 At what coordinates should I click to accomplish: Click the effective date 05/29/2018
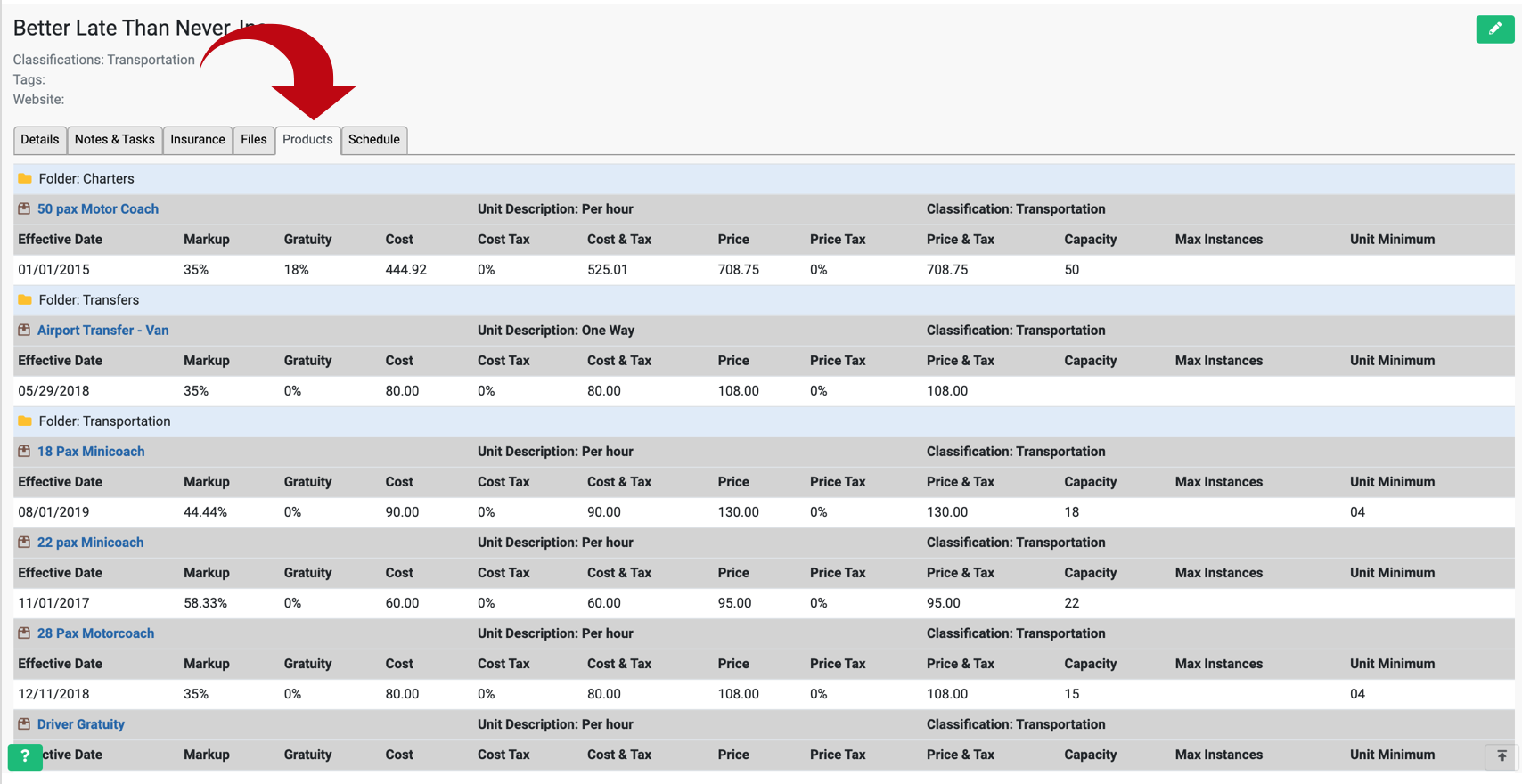[53, 390]
